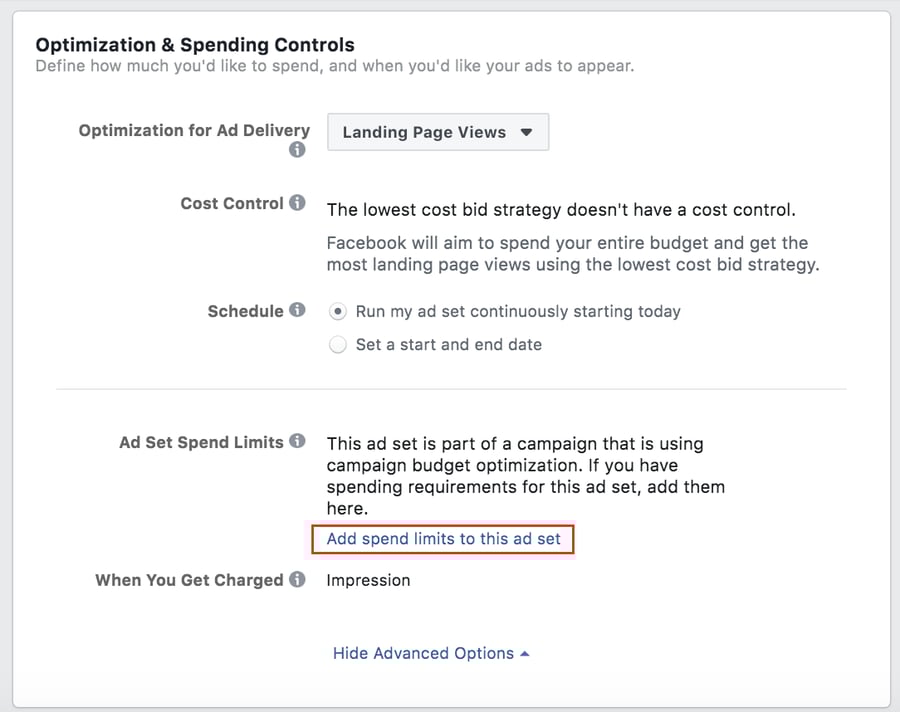
Task: Select "Run my ad set continuously starting today"
Action: (337, 311)
